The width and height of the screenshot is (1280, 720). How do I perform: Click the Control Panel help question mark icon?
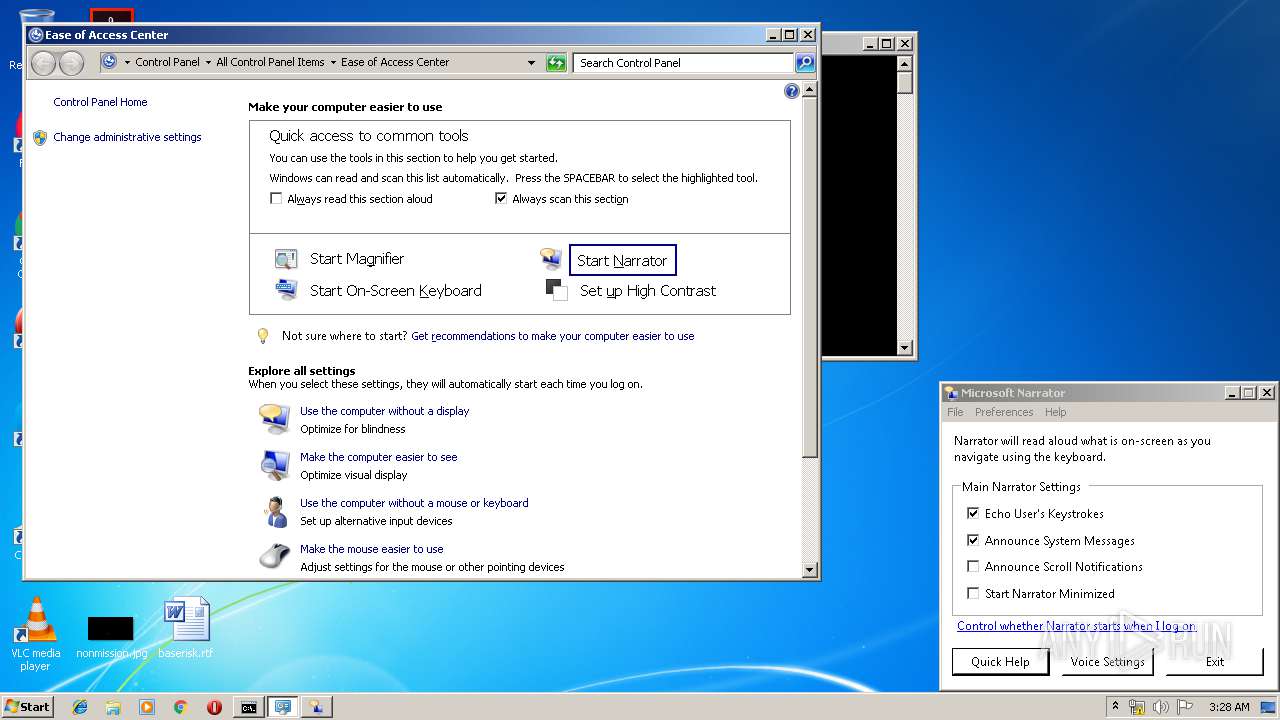pos(792,91)
